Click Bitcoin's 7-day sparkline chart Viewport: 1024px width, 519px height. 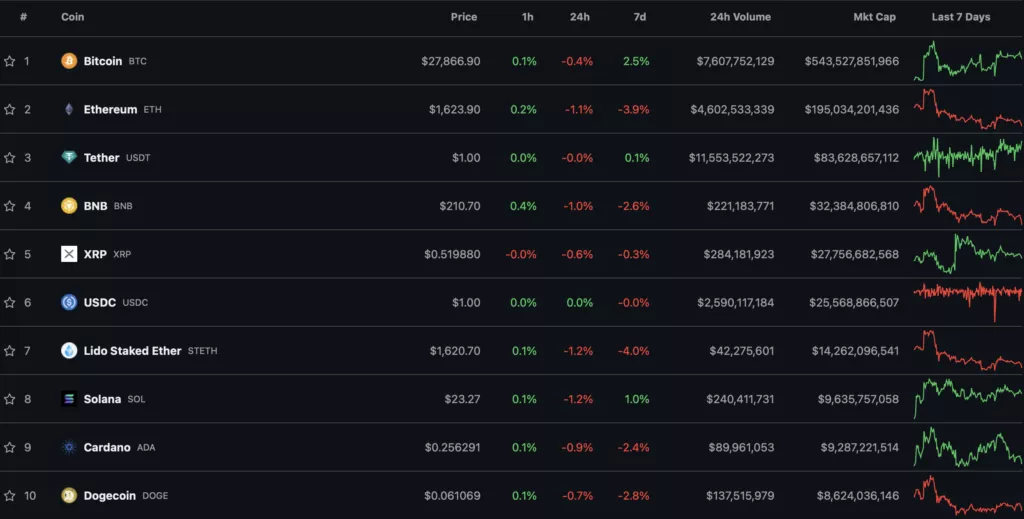click(968, 61)
